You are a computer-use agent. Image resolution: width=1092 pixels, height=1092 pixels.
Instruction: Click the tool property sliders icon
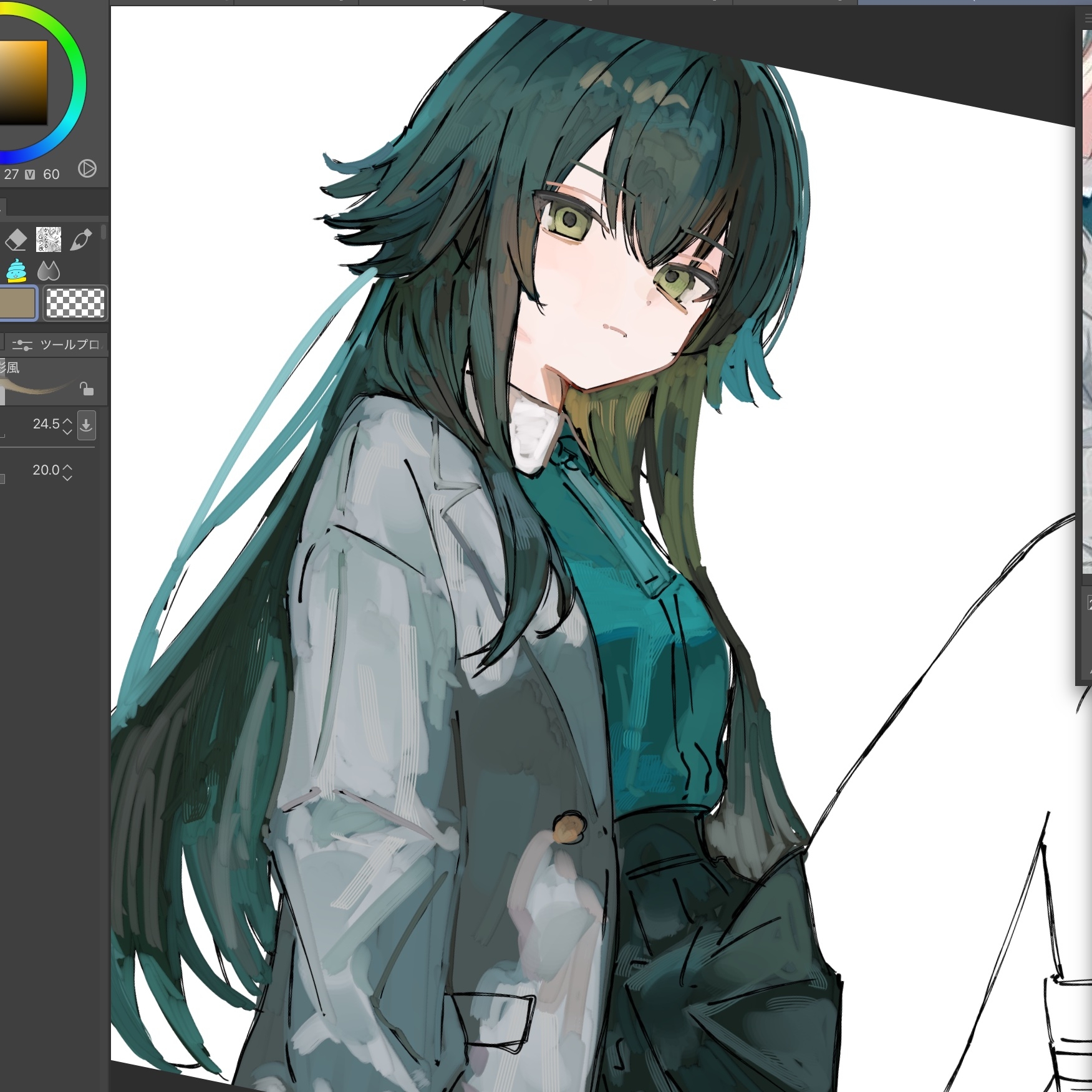coord(22,345)
